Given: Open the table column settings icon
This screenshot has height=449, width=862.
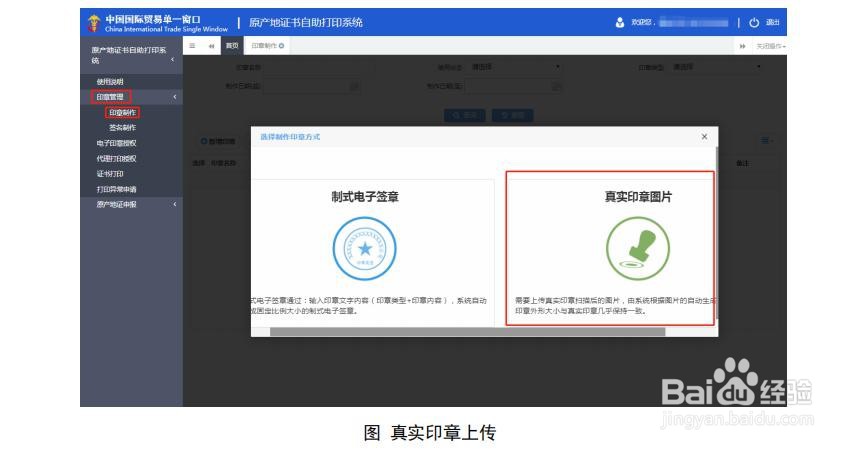Looking at the screenshot, I should (x=766, y=141).
